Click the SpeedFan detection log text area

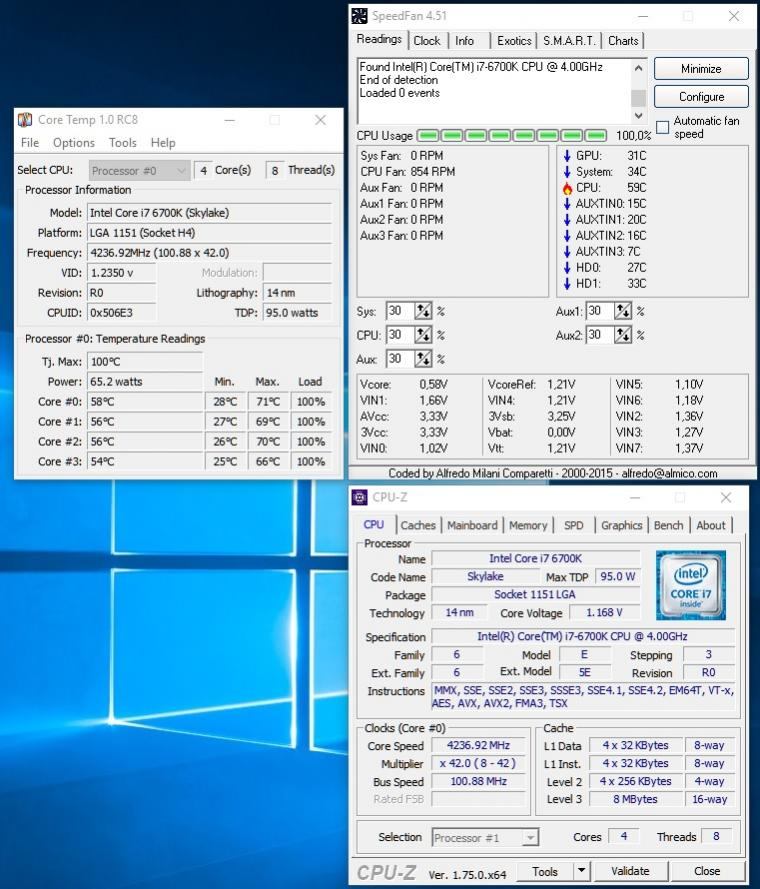click(x=494, y=91)
